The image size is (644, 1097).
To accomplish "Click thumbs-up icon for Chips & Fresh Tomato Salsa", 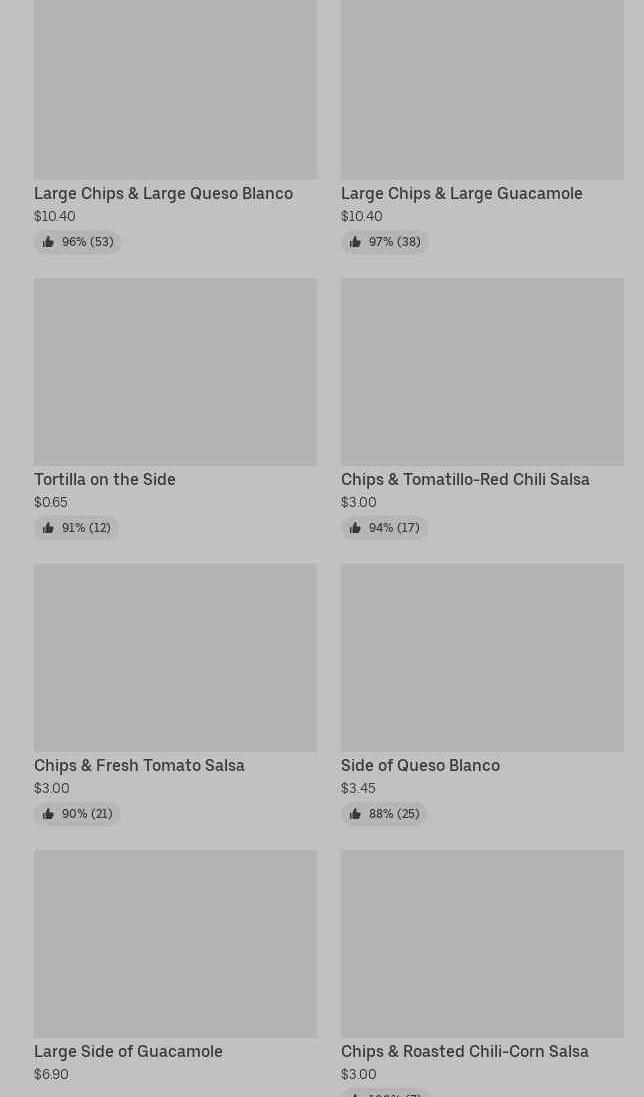I will tap(48, 814).
